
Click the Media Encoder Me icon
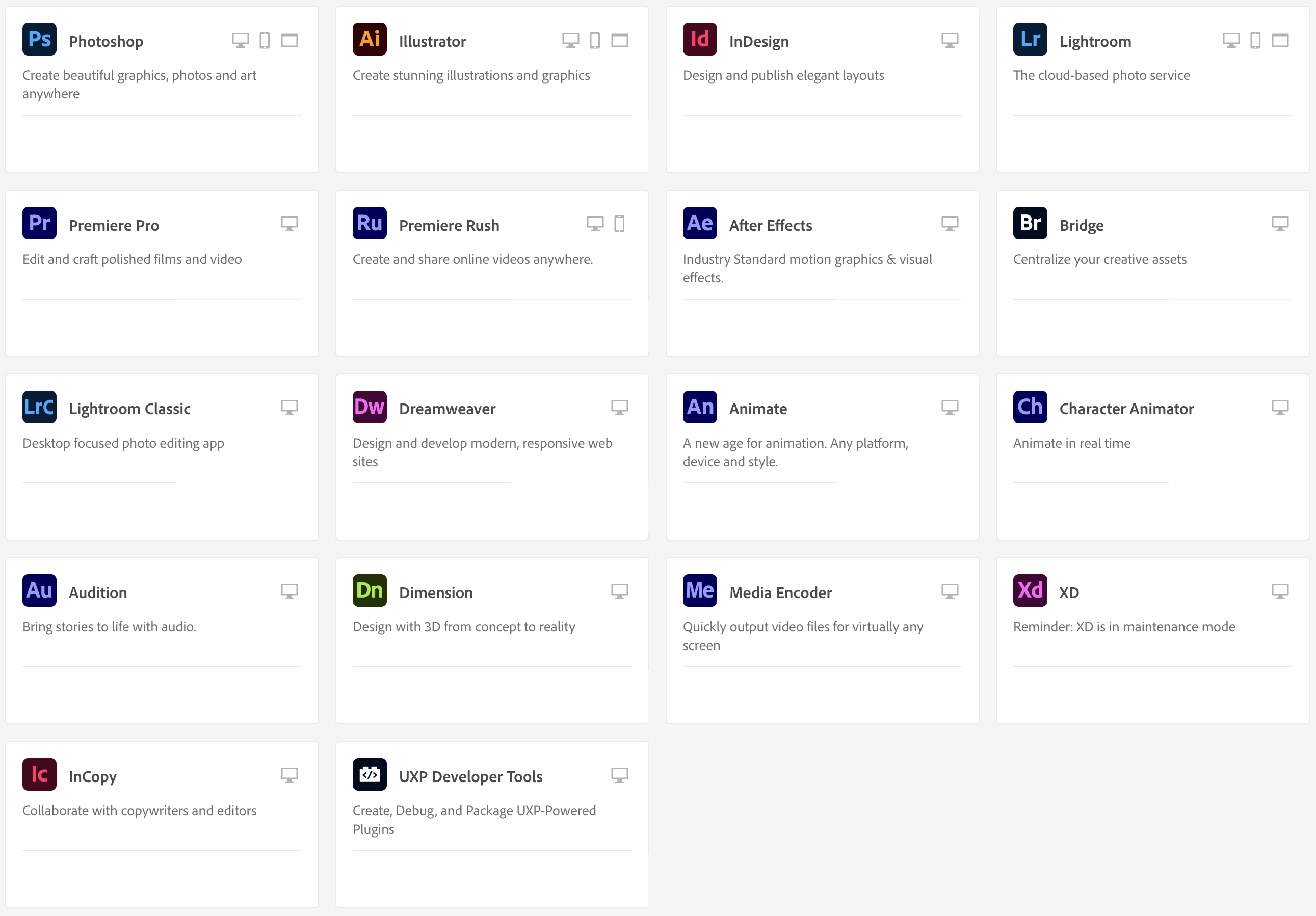[700, 590]
